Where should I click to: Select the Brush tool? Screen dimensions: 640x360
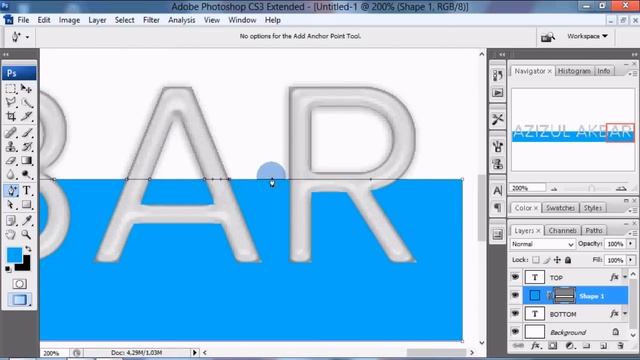(x=27, y=133)
